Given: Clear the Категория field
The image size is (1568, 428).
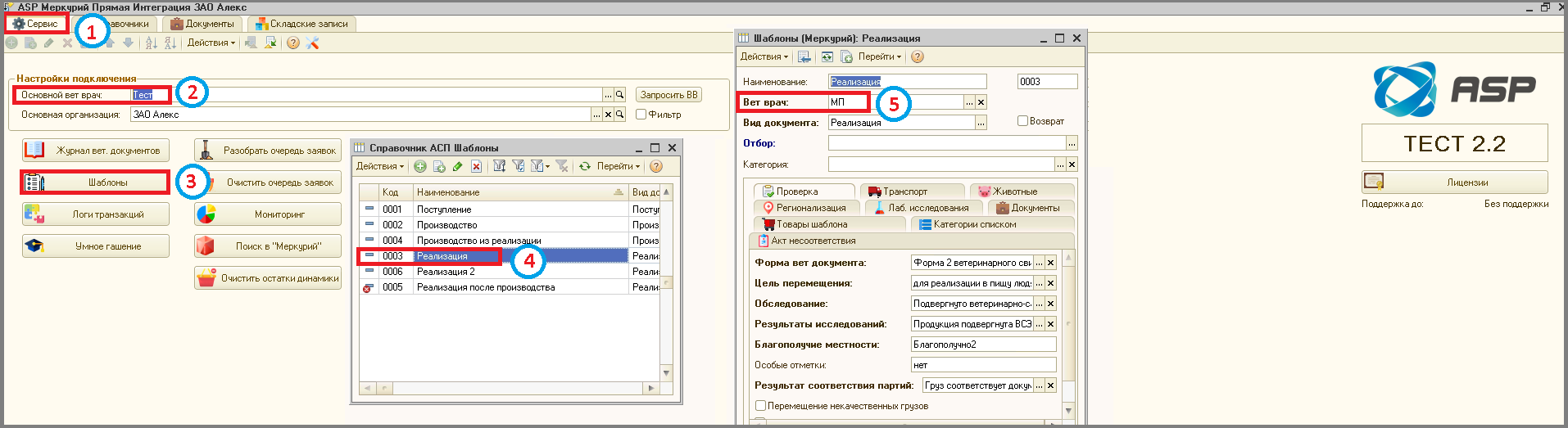Looking at the screenshot, I should pyautogui.click(x=1072, y=164).
